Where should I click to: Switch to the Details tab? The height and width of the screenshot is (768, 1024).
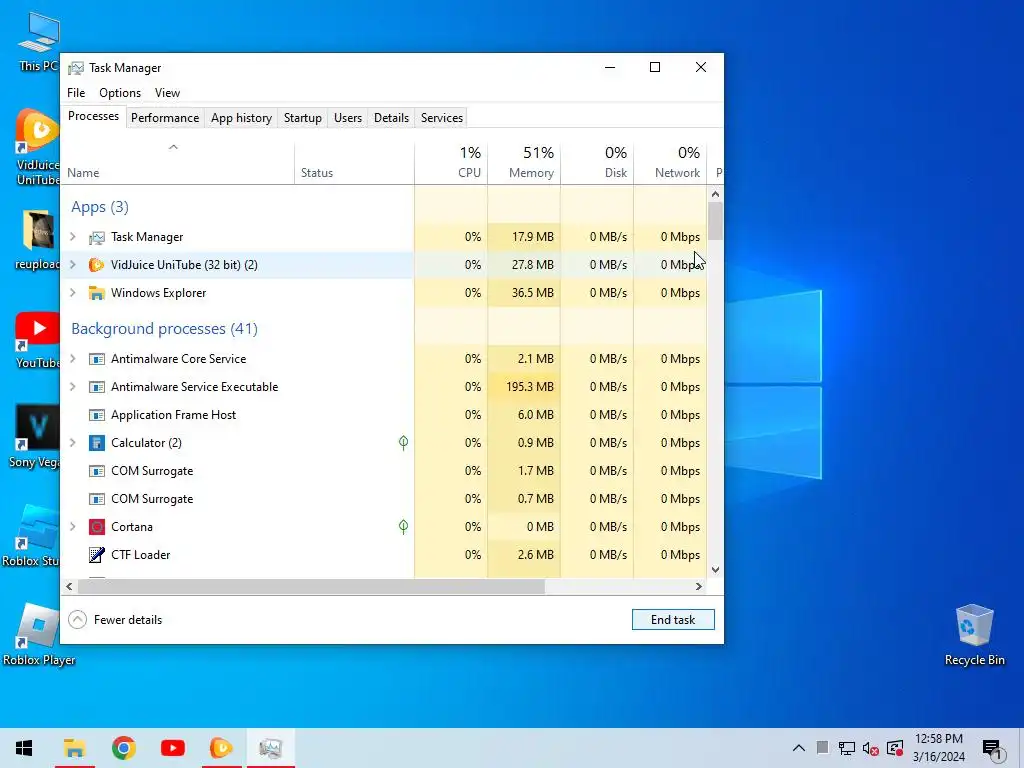[391, 118]
